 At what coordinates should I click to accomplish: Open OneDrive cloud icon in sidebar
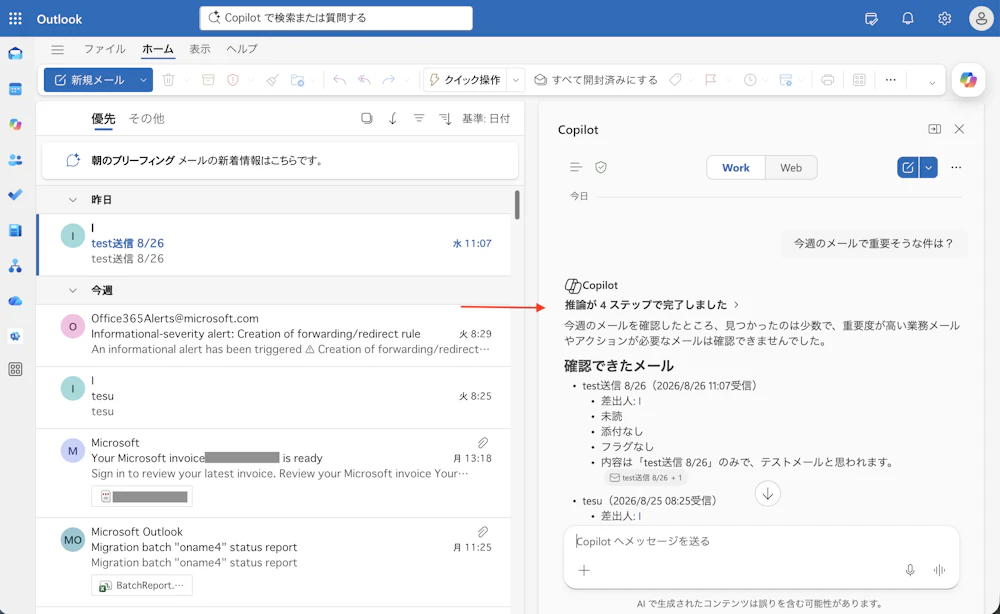point(15,300)
